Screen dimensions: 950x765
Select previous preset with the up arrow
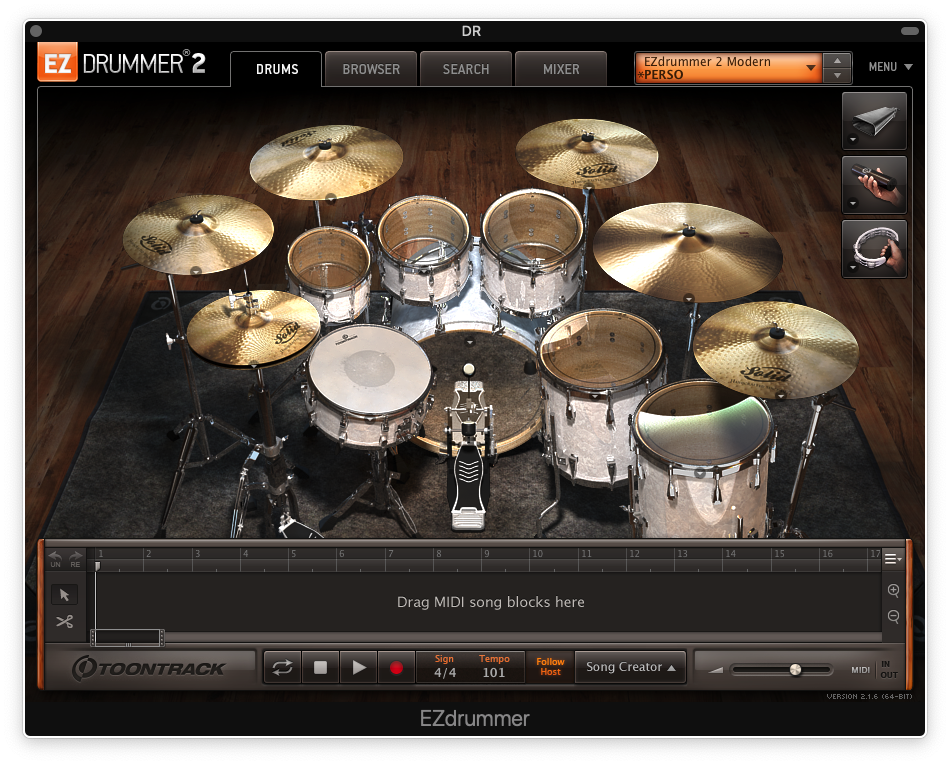click(x=837, y=61)
